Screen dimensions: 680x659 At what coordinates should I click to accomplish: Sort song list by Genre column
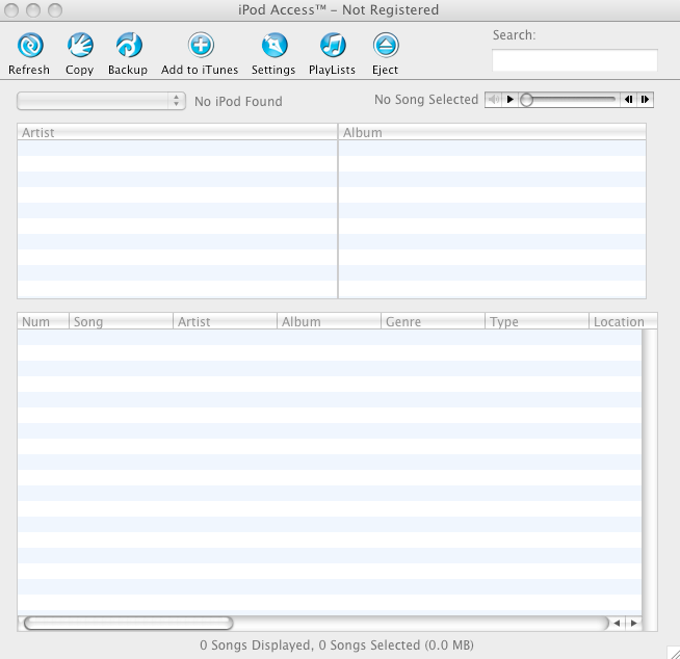[433, 321]
